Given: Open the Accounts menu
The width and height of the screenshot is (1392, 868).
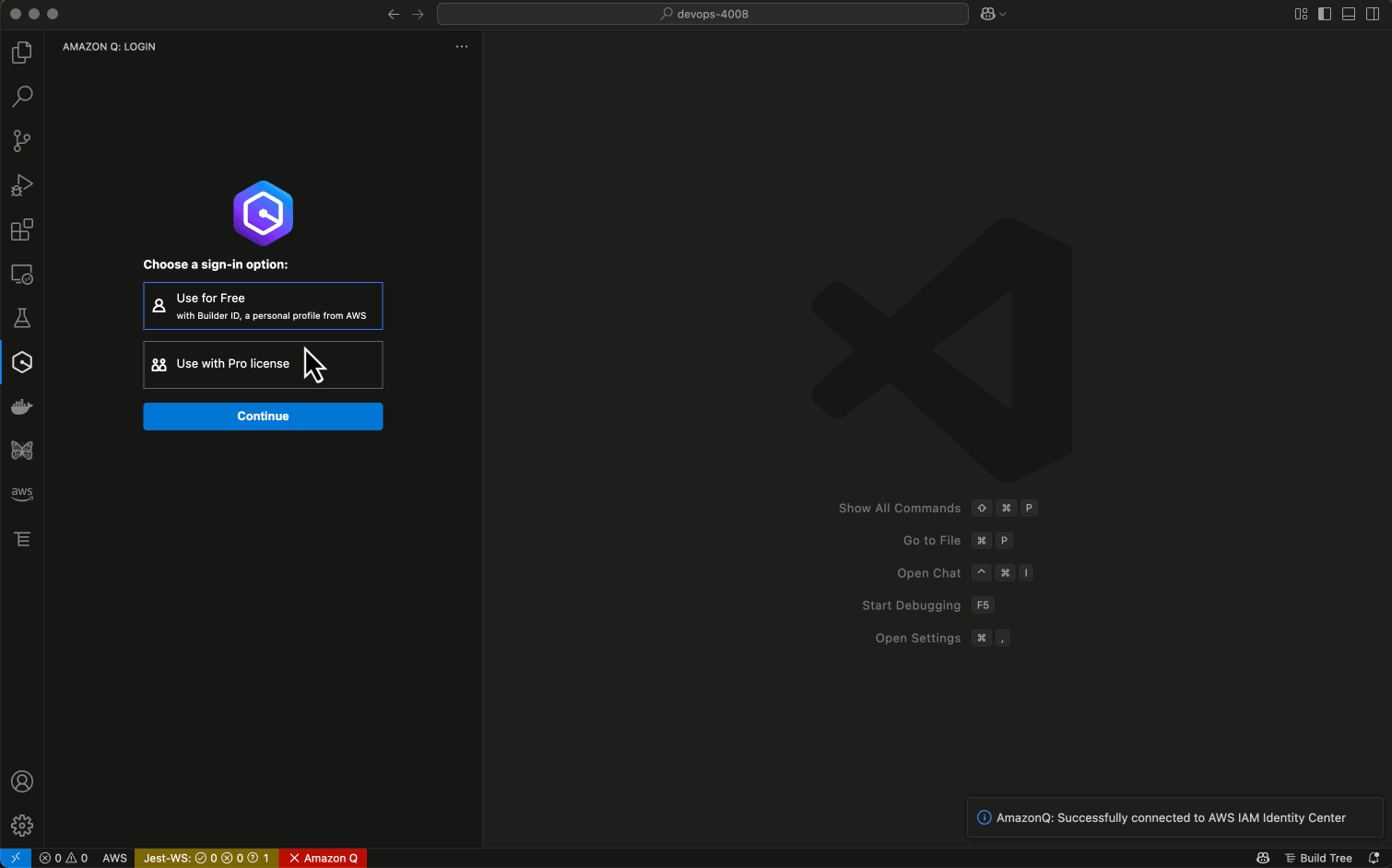Looking at the screenshot, I should pos(22,781).
